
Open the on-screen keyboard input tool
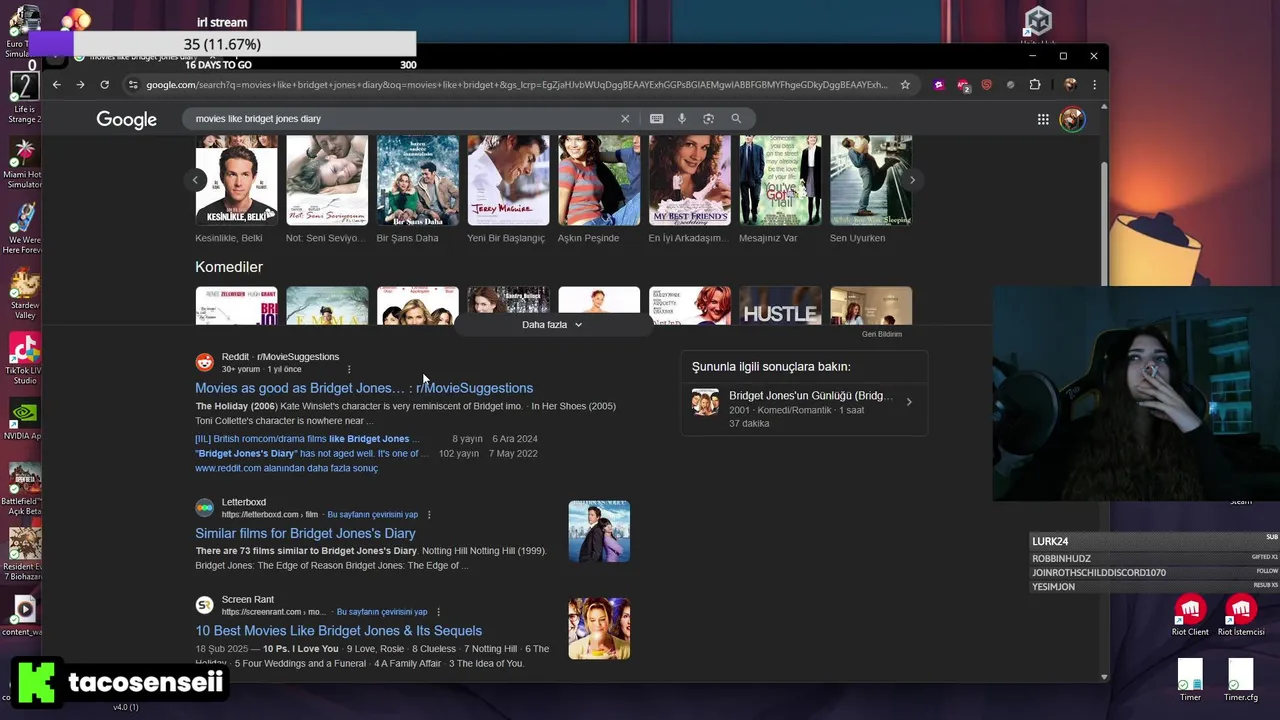point(656,118)
